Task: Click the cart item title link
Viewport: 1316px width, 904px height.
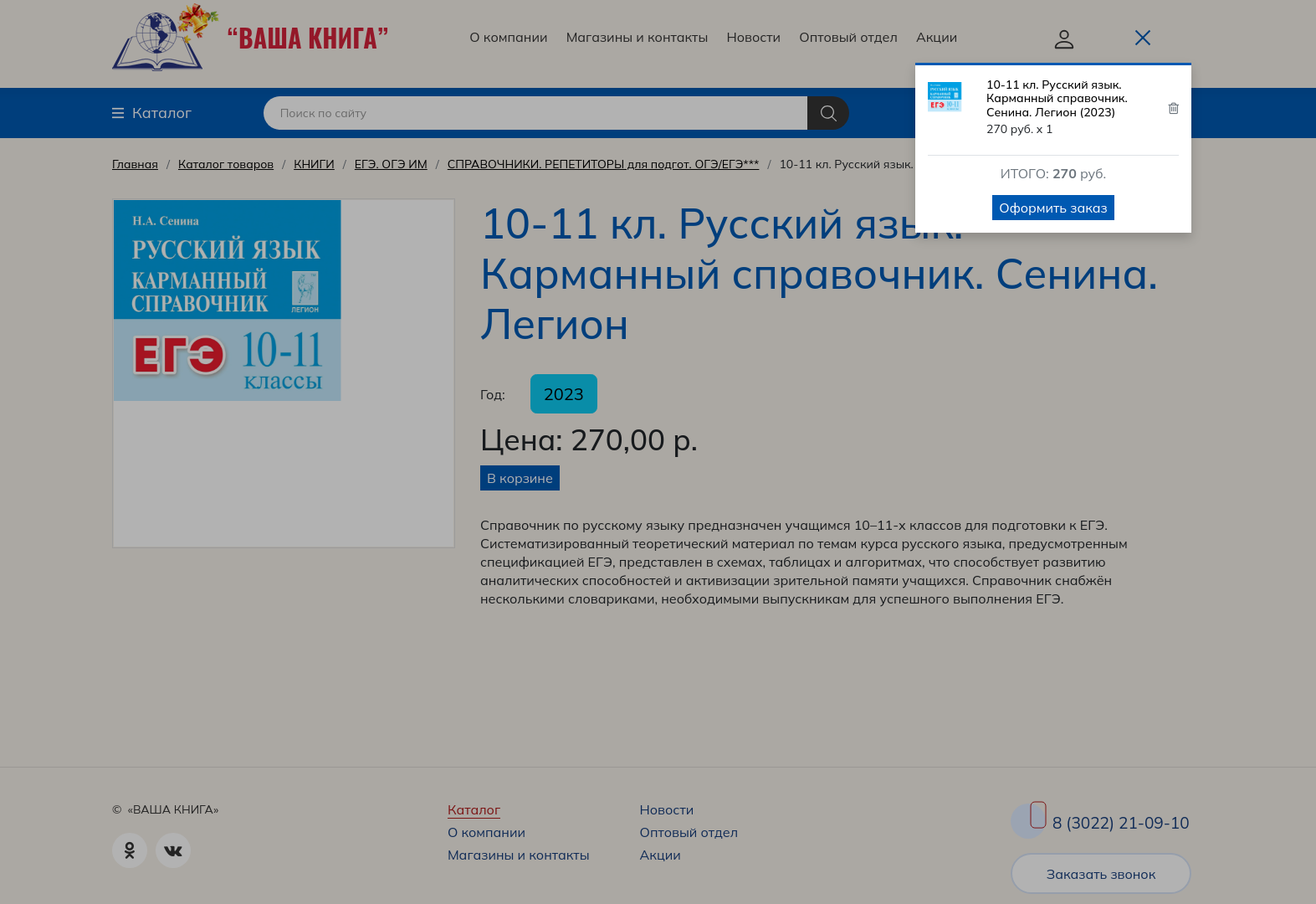Action: coord(1057,98)
